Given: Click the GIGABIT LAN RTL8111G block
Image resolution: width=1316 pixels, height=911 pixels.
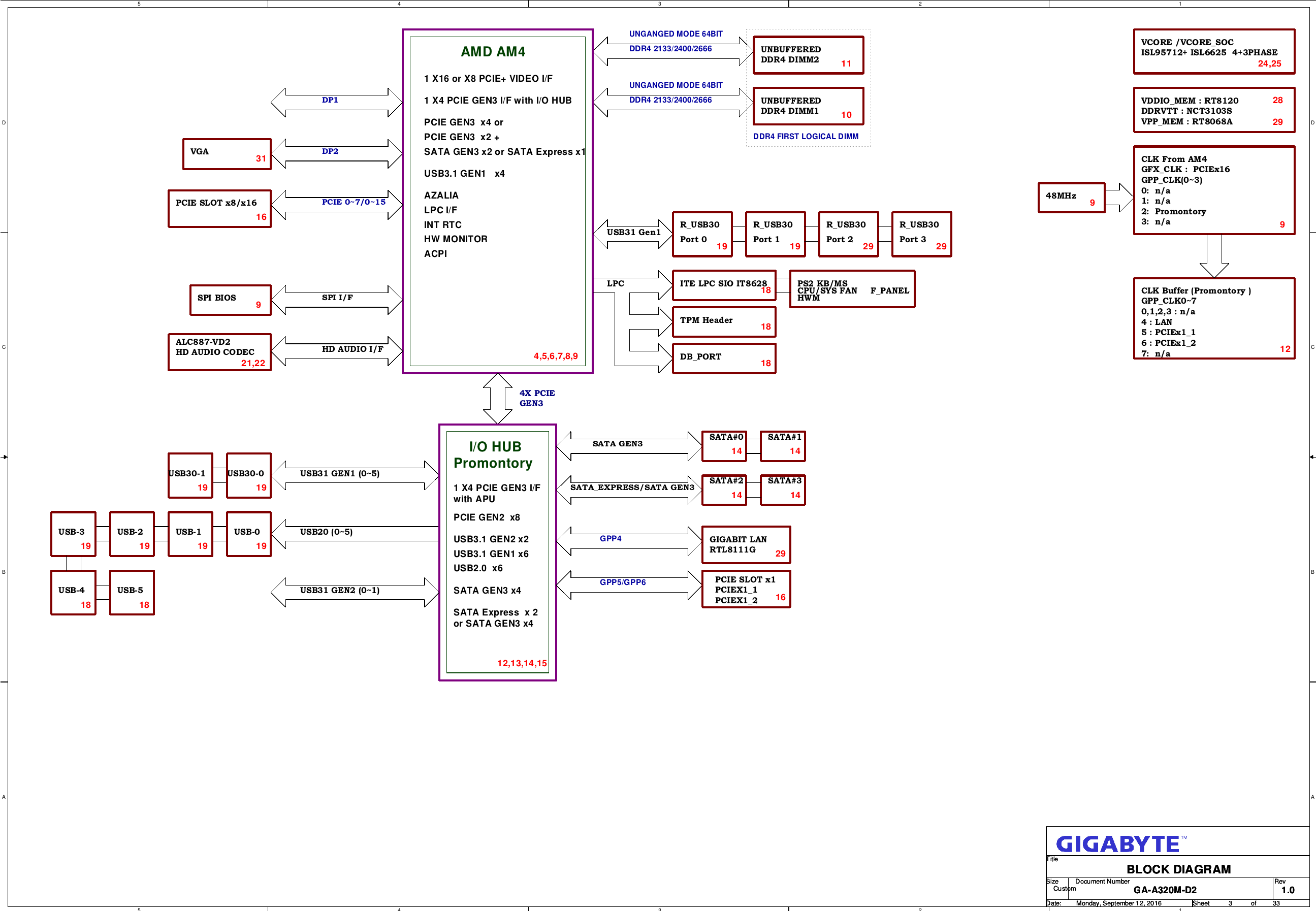Looking at the screenshot, I should coord(746,545).
